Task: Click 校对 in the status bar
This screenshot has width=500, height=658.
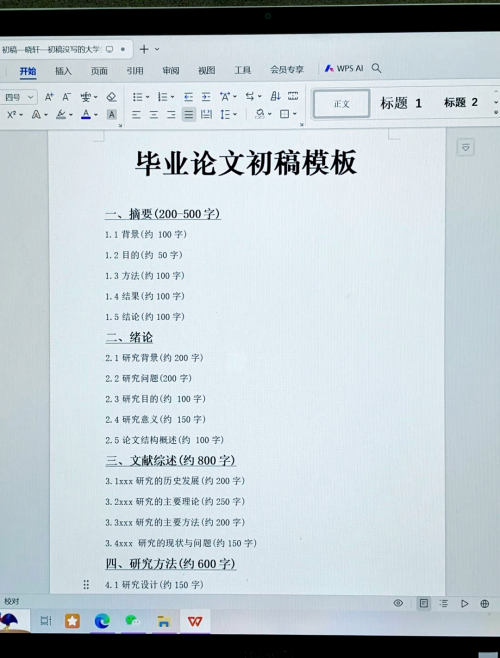Action: tap(12, 601)
